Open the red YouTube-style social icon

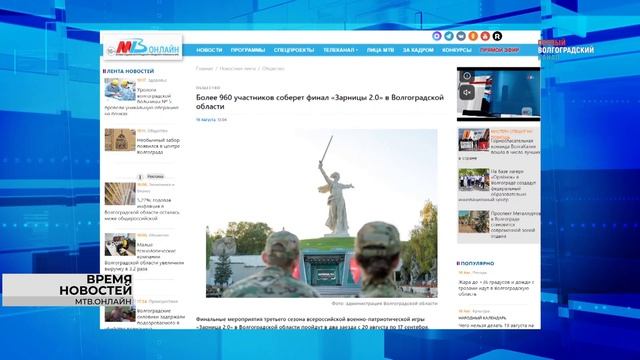[x=485, y=36]
